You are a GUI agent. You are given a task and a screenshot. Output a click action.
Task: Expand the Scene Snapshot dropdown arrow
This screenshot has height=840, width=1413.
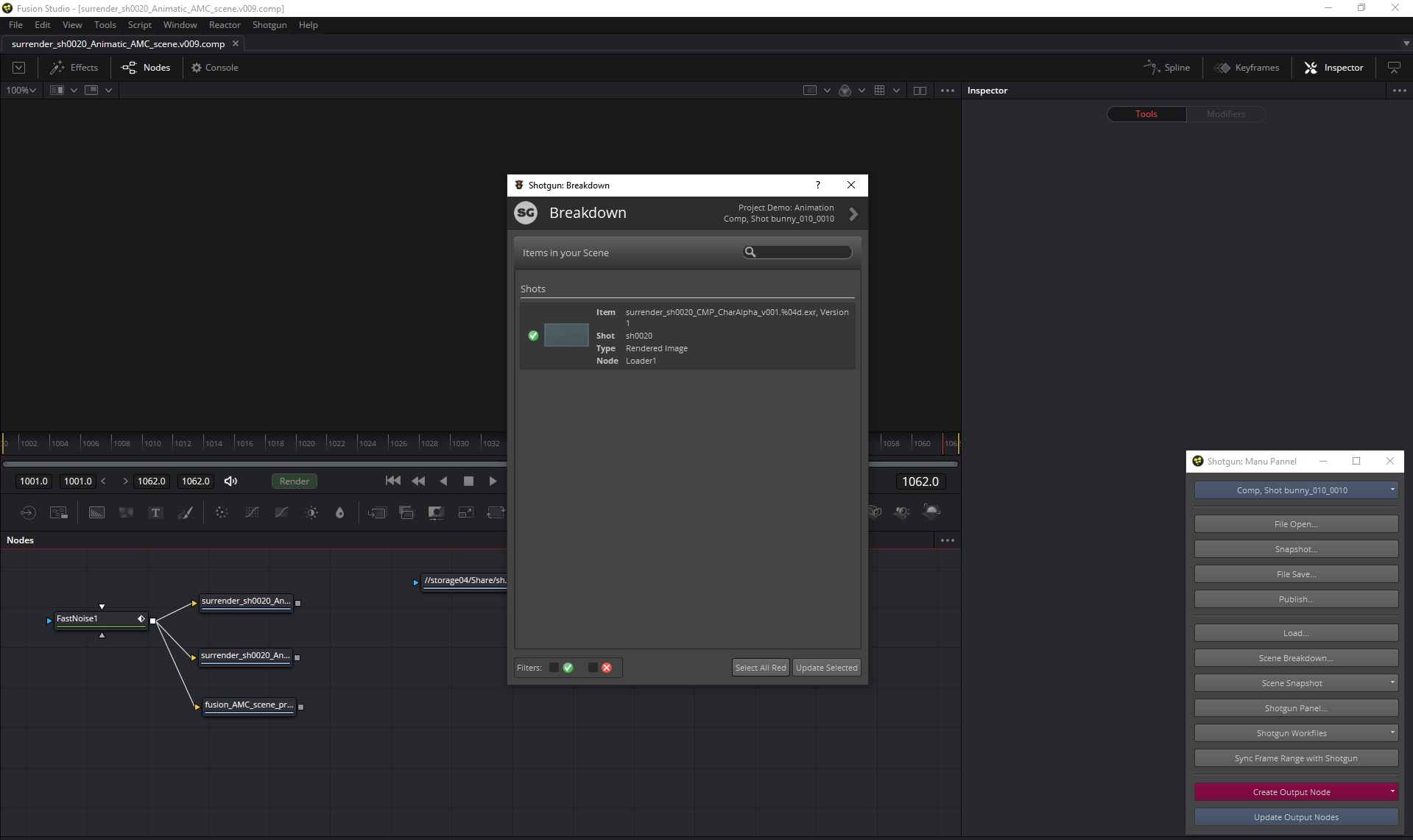pyautogui.click(x=1392, y=682)
